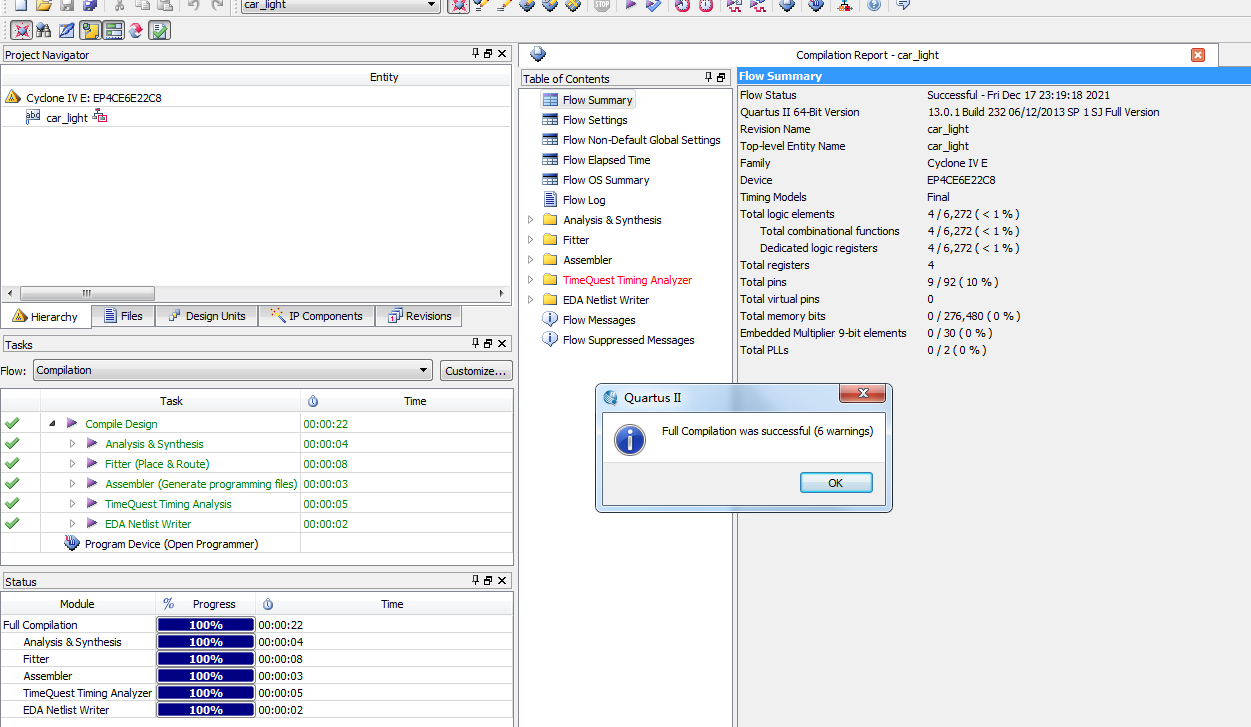Collapse the Compile Design task tree
The width and height of the screenshot is (1251, 727).
[x=52, y=424]
